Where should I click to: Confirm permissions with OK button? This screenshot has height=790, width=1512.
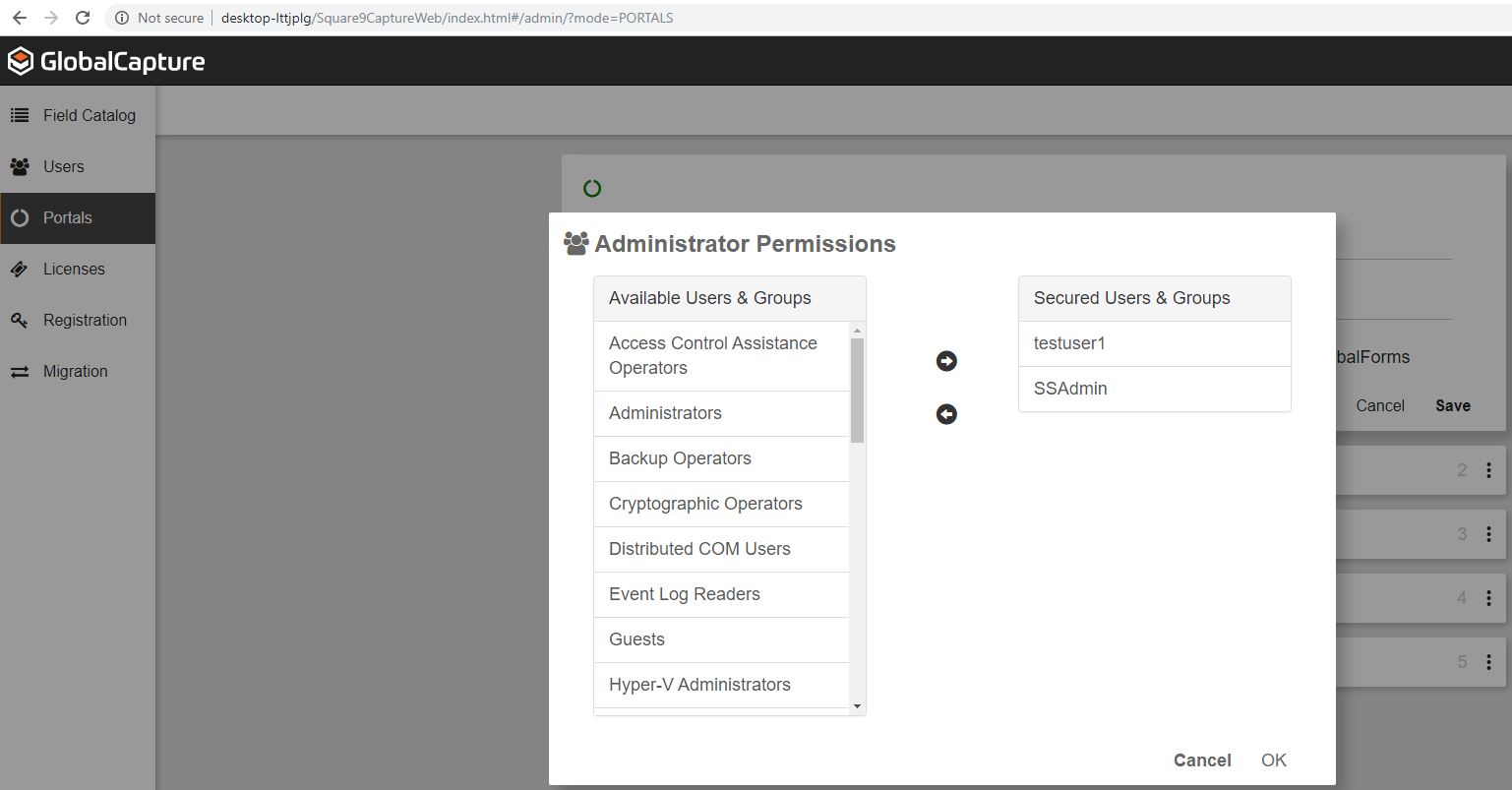tap(1274, 760)
